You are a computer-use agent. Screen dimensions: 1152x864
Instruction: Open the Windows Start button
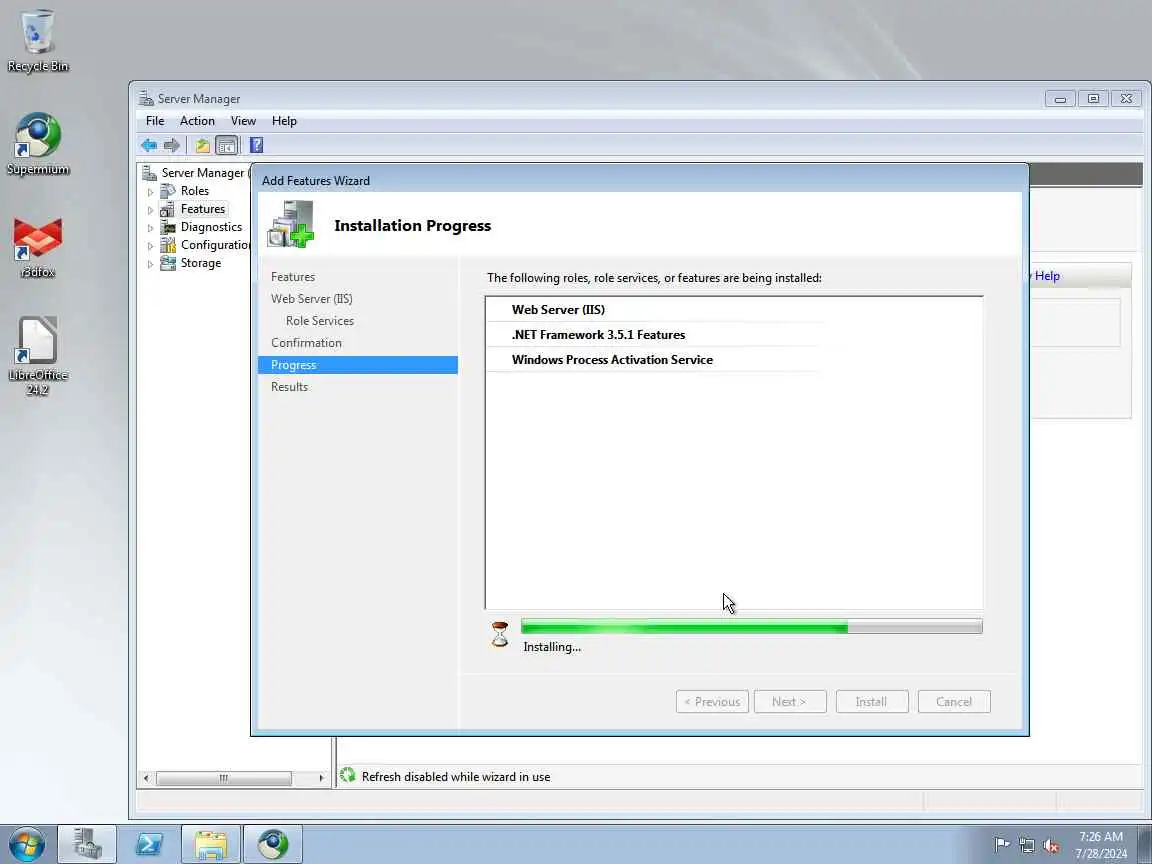click(x=28, y=844)
